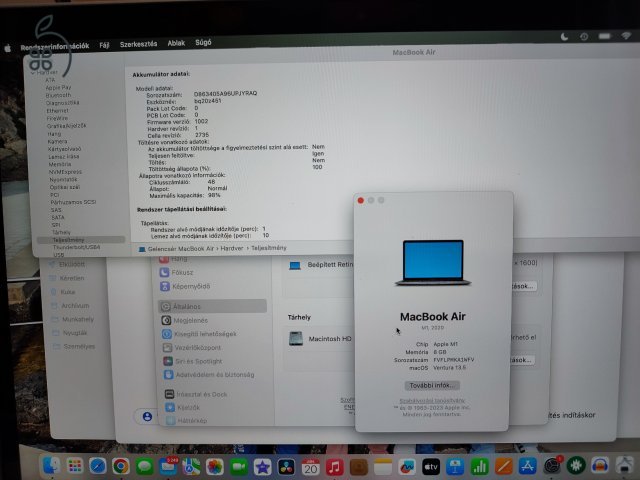Image resolution: width=640 pixels, height=480 pixels.
Task: Select Thunderbolt/USB4 in hardware list
Action: (x=77, y=247)
